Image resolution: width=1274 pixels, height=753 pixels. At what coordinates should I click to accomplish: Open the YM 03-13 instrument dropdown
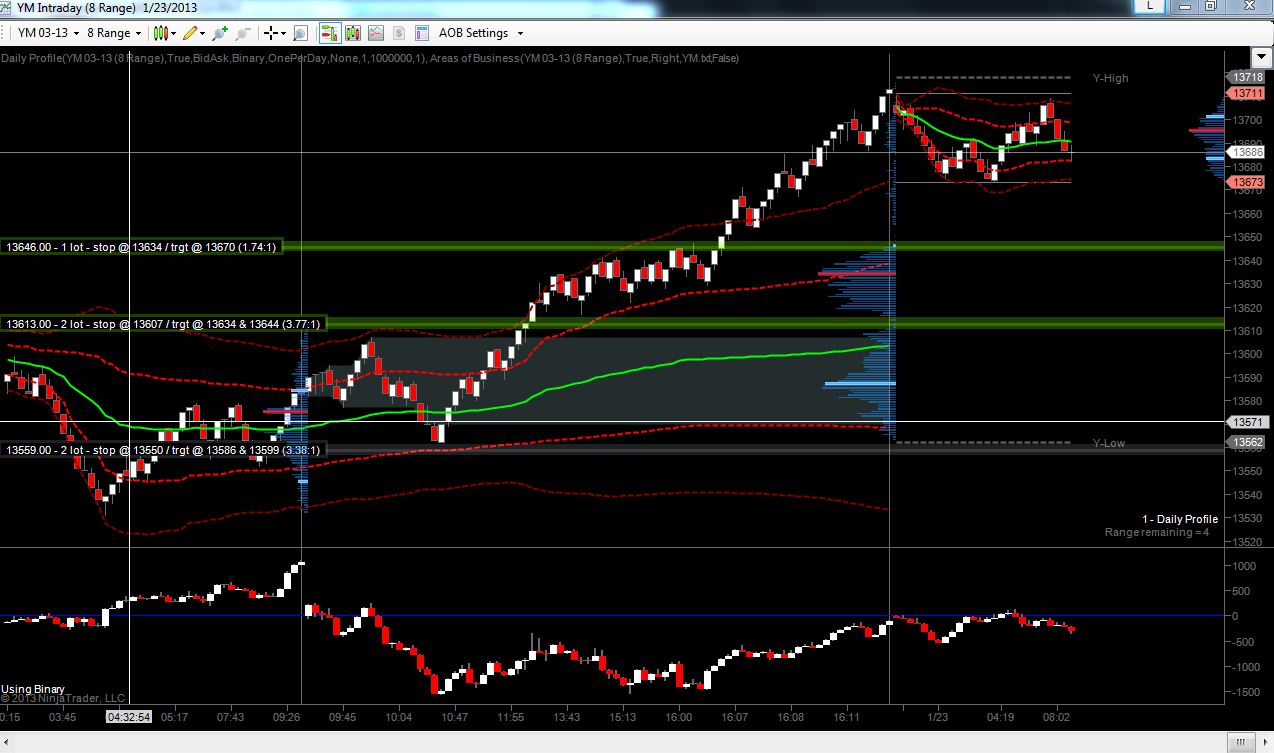click(46, 33)
